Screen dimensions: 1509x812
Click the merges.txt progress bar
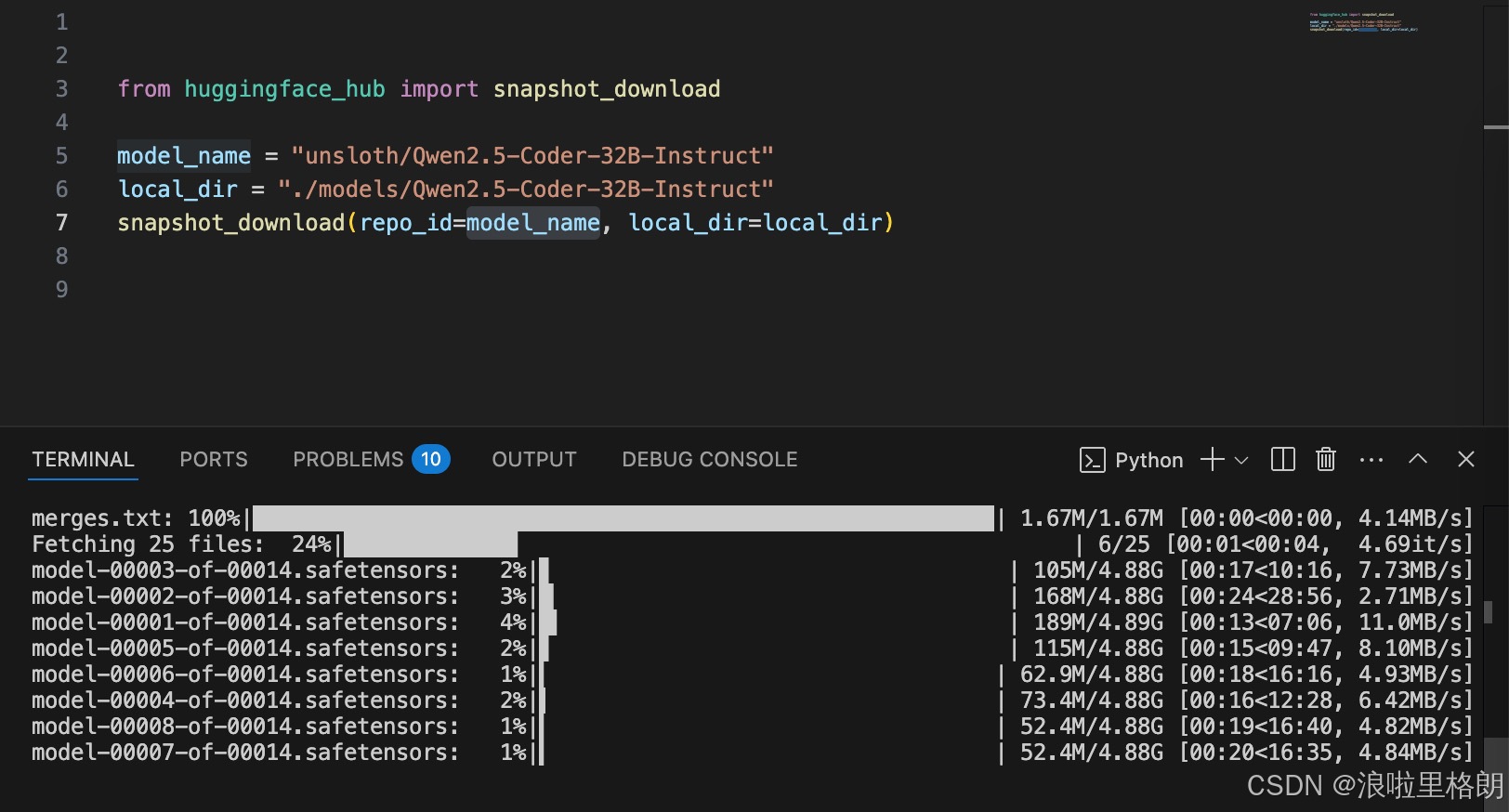(x=623, y=518)
